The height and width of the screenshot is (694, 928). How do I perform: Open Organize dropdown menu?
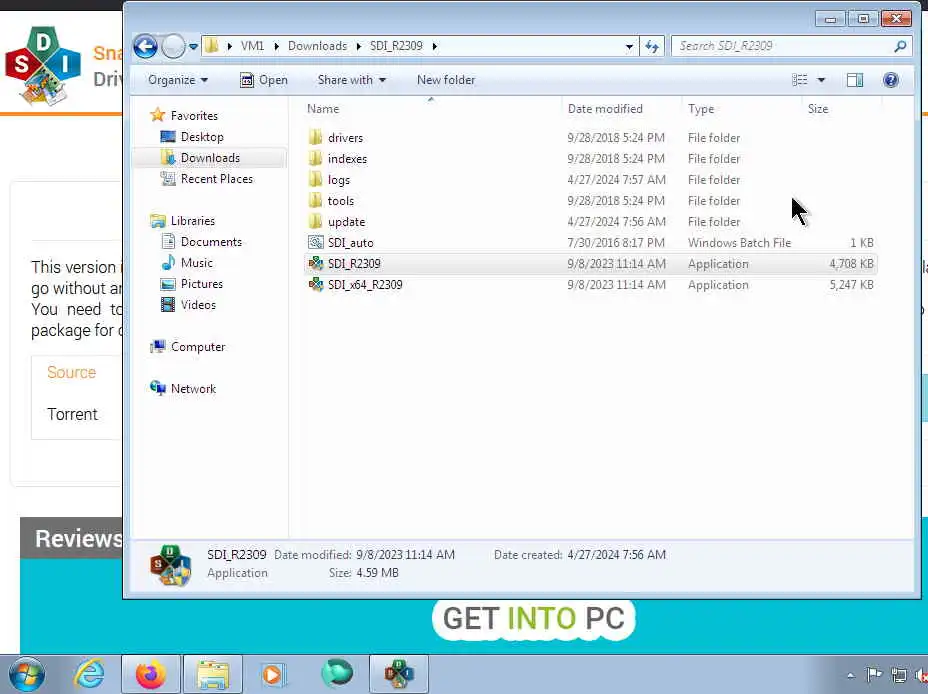178,80
